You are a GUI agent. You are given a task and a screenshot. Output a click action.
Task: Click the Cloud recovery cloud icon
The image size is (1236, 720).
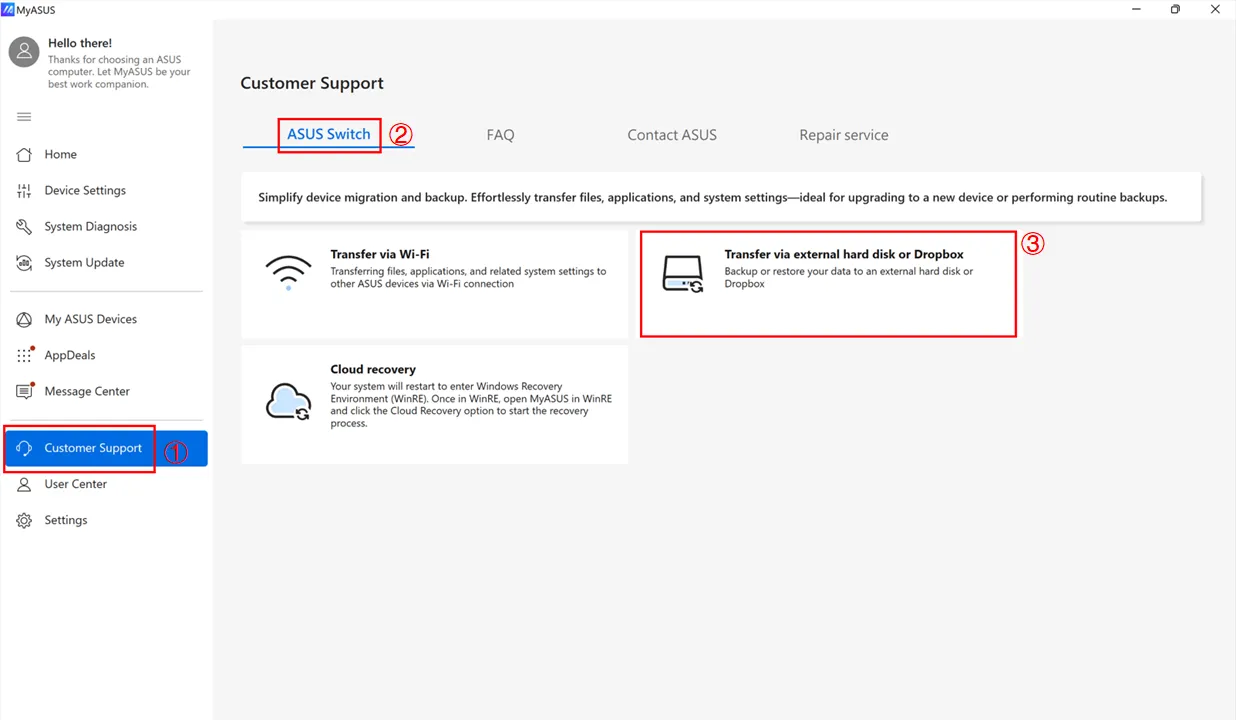pyautogui.click(x=288, y=399)
